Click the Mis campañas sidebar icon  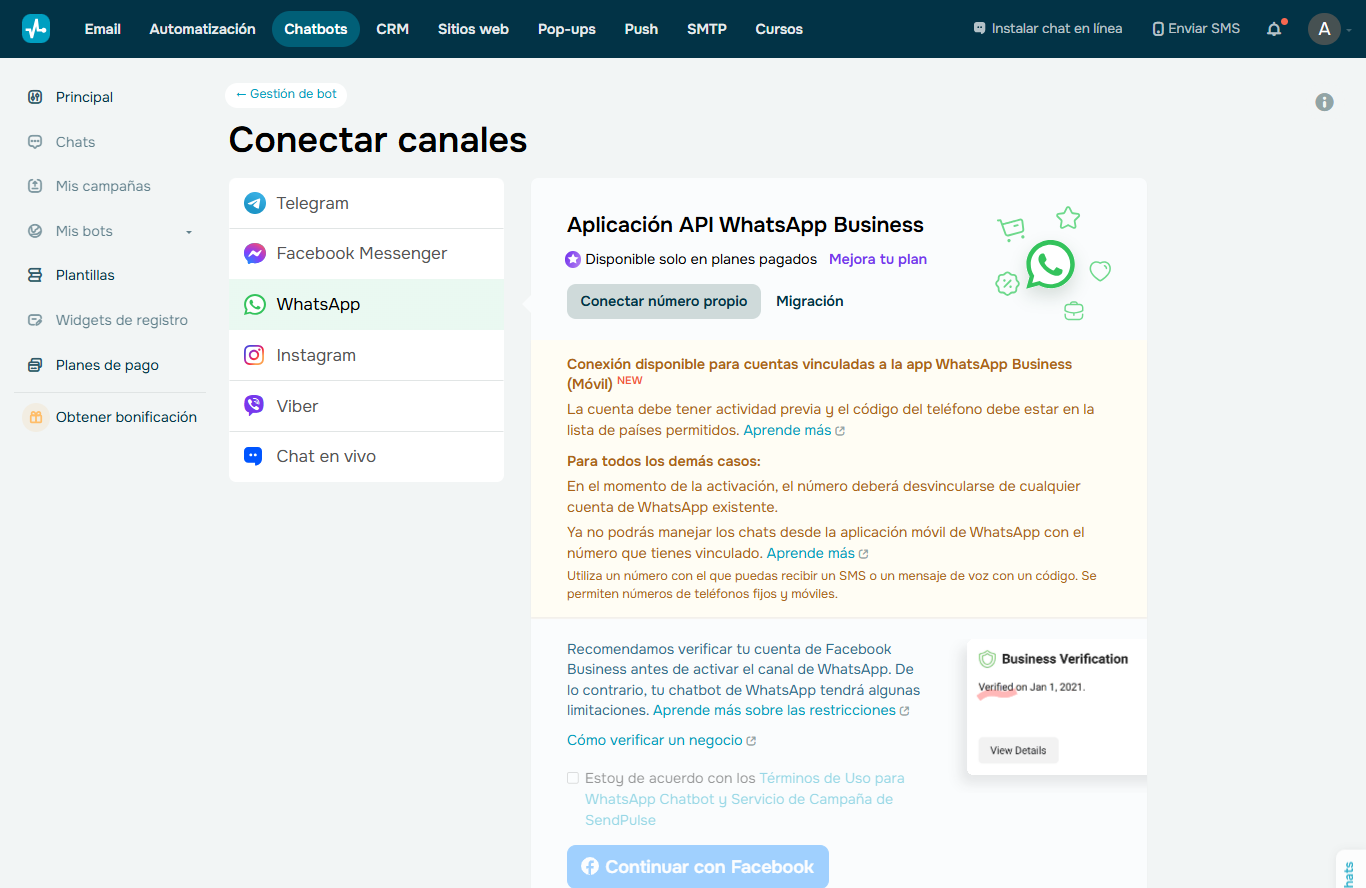tap(35, 186)
